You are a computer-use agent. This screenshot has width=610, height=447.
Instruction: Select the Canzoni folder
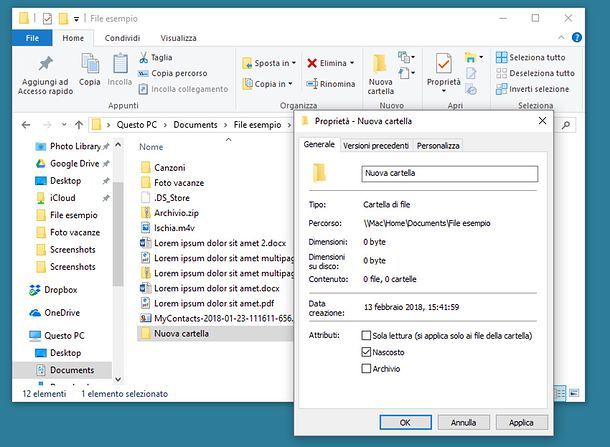coord(163,168)
